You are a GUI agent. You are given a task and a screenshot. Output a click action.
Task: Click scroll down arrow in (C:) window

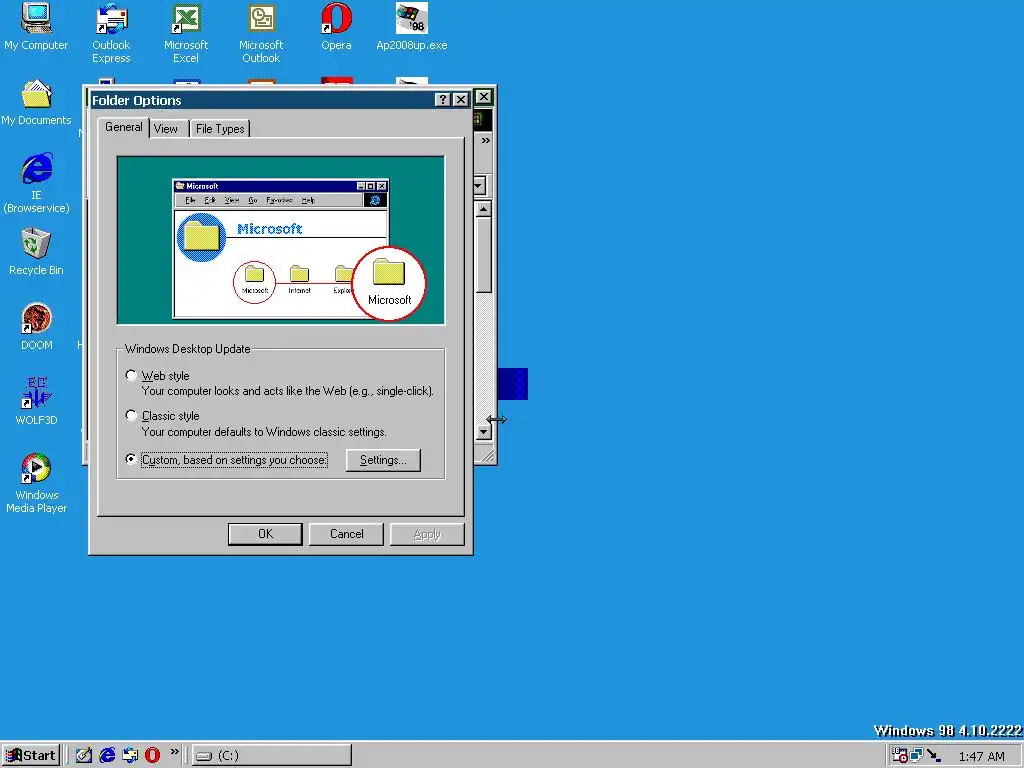(x=483, y=432)
